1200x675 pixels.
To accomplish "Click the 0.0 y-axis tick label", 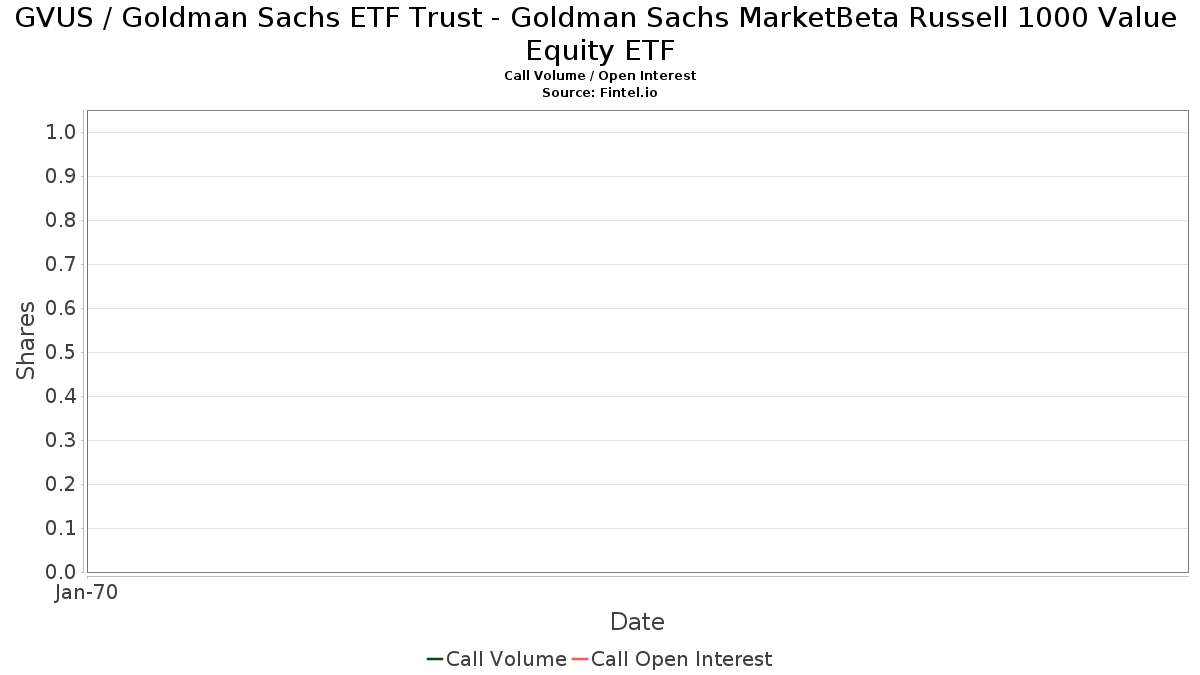I will pyautogui.click(x=61, y=573).
